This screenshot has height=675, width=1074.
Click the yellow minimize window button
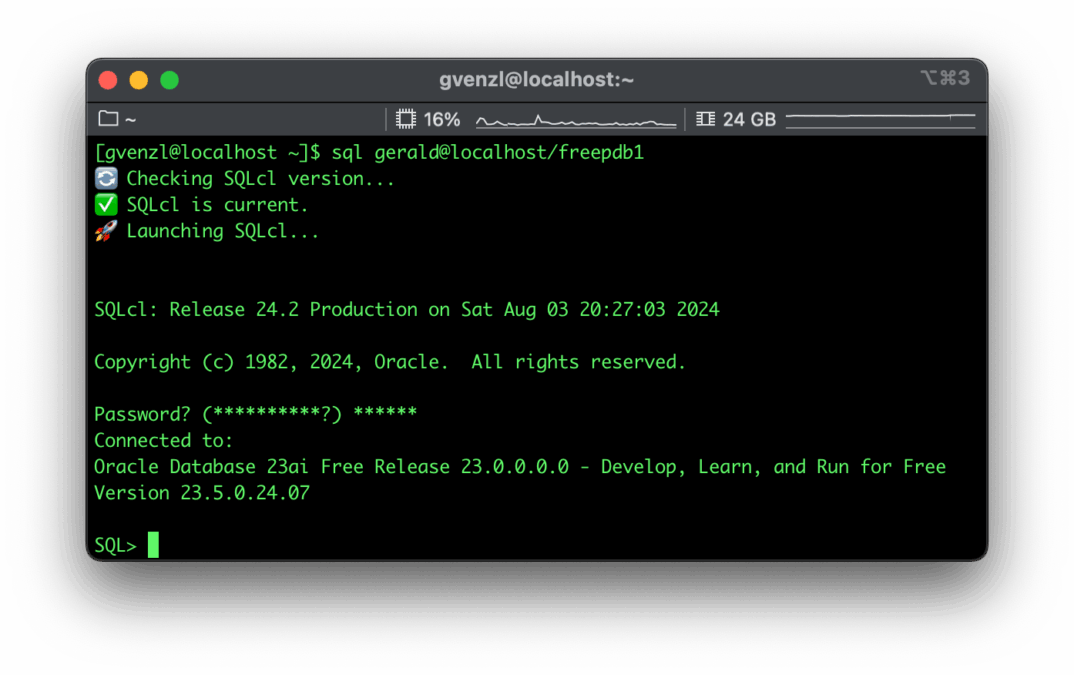point(138,80)
